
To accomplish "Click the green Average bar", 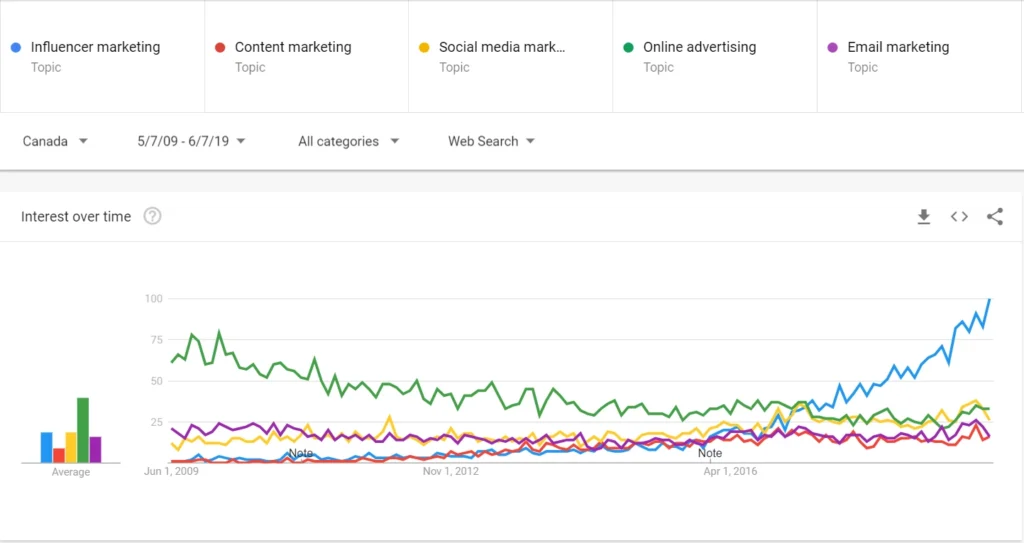I will (x=83, y=430).
